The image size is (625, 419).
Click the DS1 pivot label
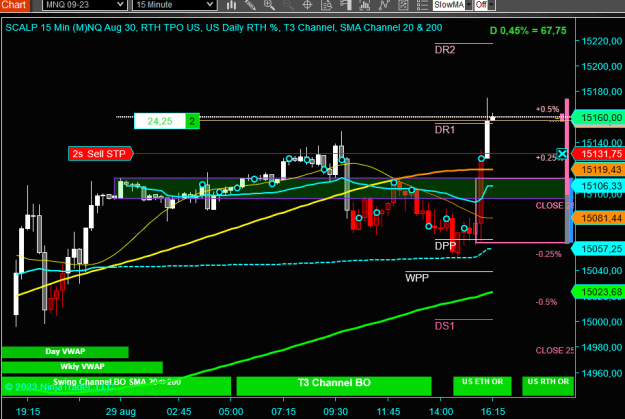click(445, 326)
